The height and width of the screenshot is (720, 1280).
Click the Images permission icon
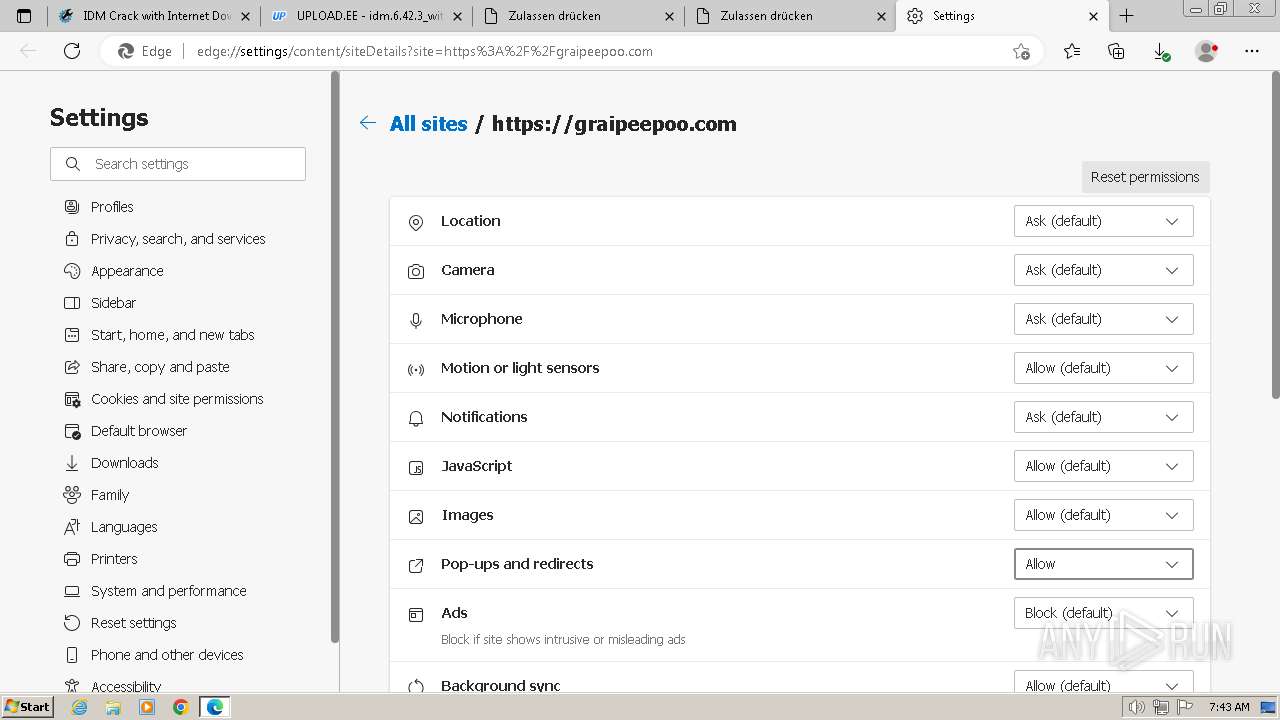click(x=416, y=516)
